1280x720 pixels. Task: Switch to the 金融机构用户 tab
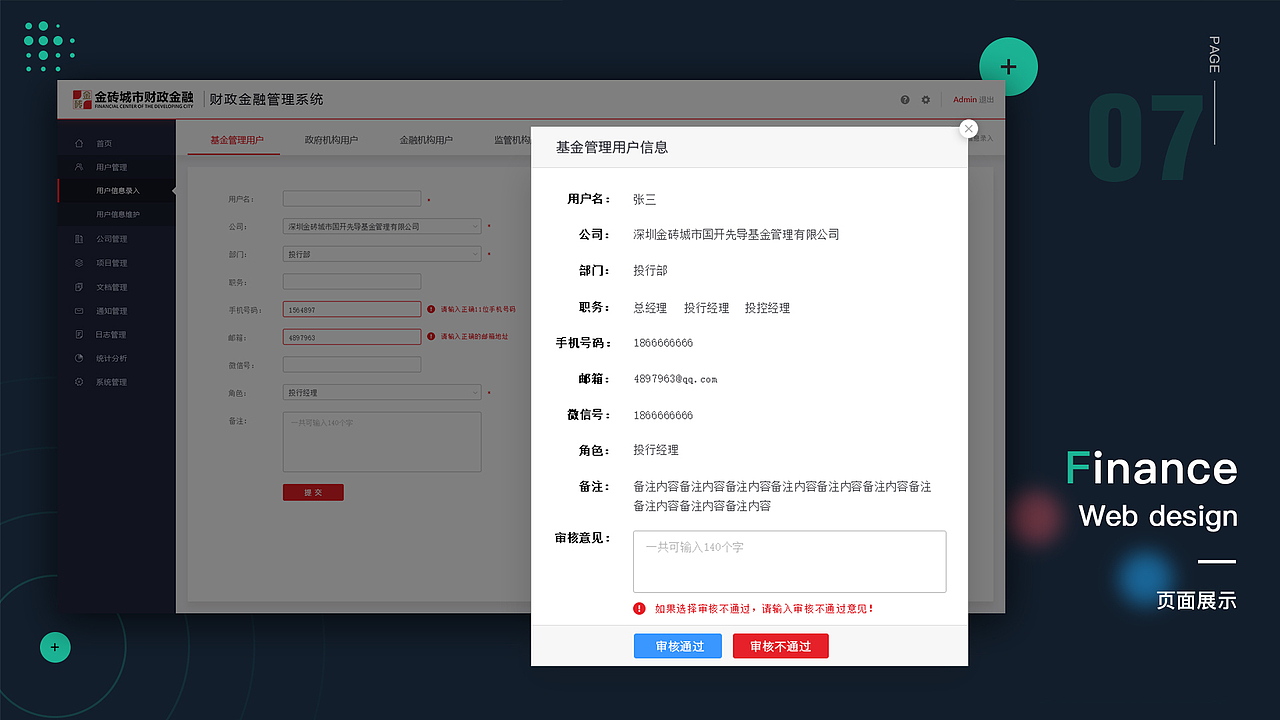tap(426, 140)
